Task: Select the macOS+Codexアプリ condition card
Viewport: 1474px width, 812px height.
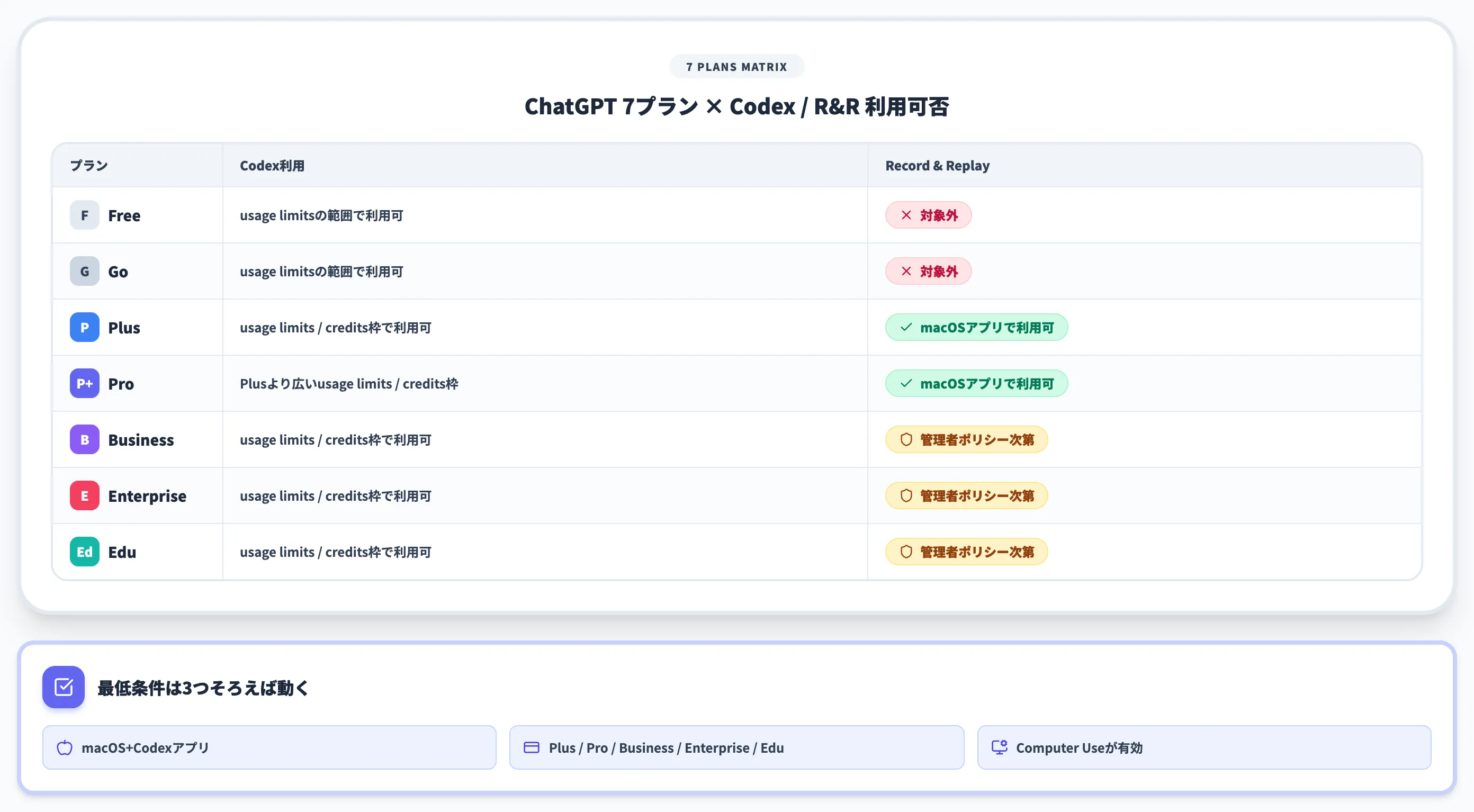Action: [x=269, y=747]
